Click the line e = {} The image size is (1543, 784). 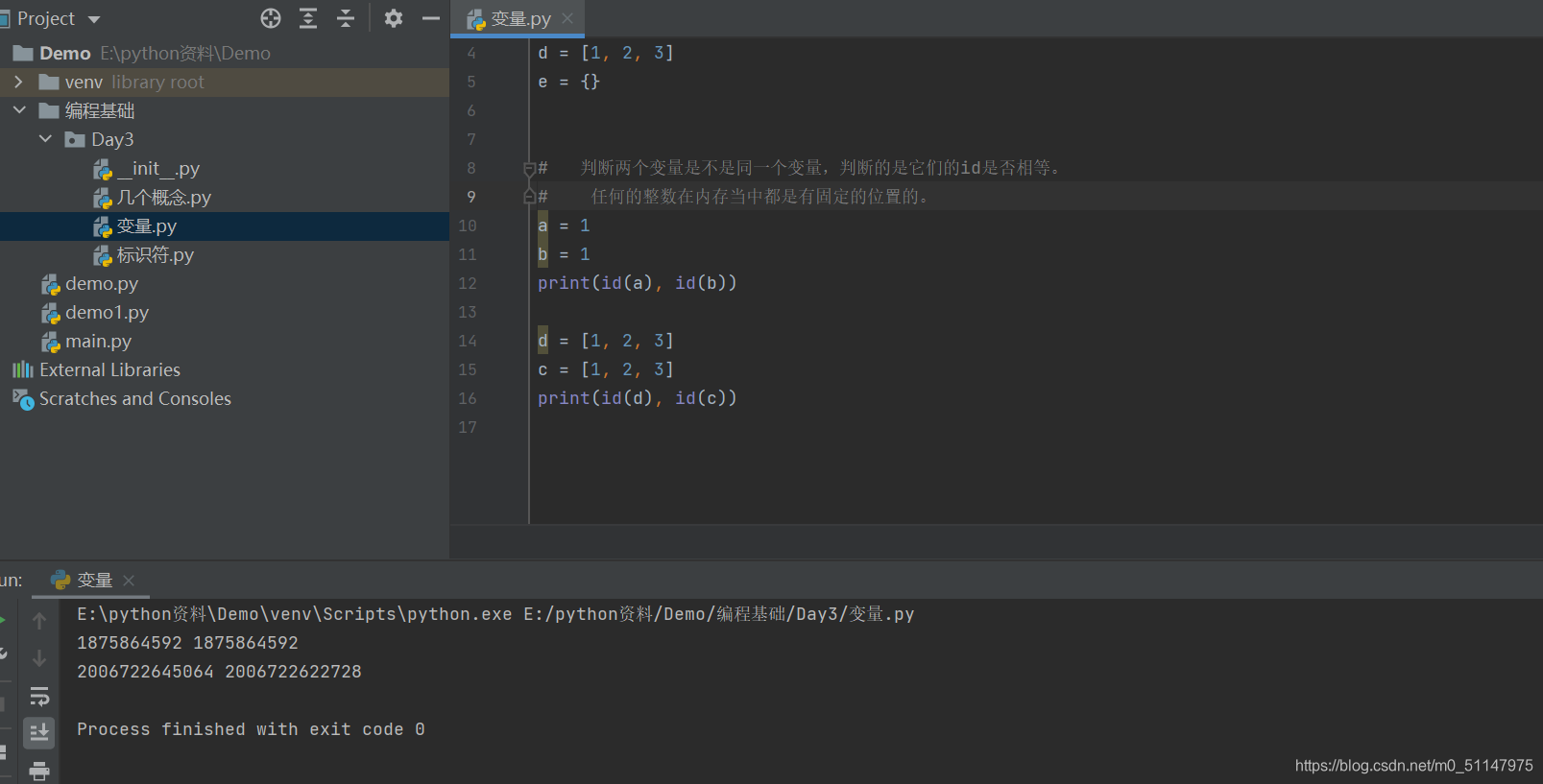pos(568,82)
